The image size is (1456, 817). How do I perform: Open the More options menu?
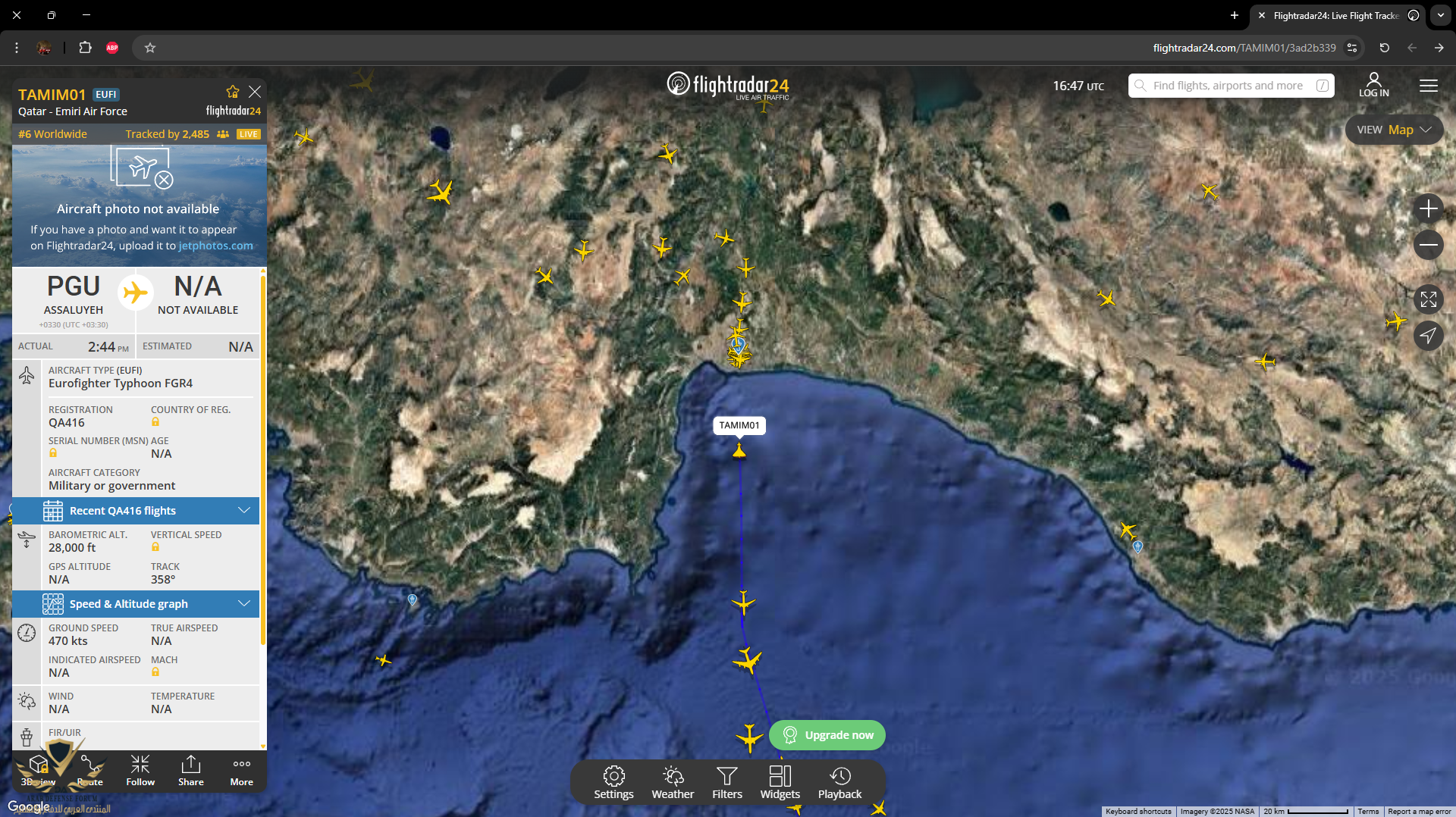(x=242, y=770)
